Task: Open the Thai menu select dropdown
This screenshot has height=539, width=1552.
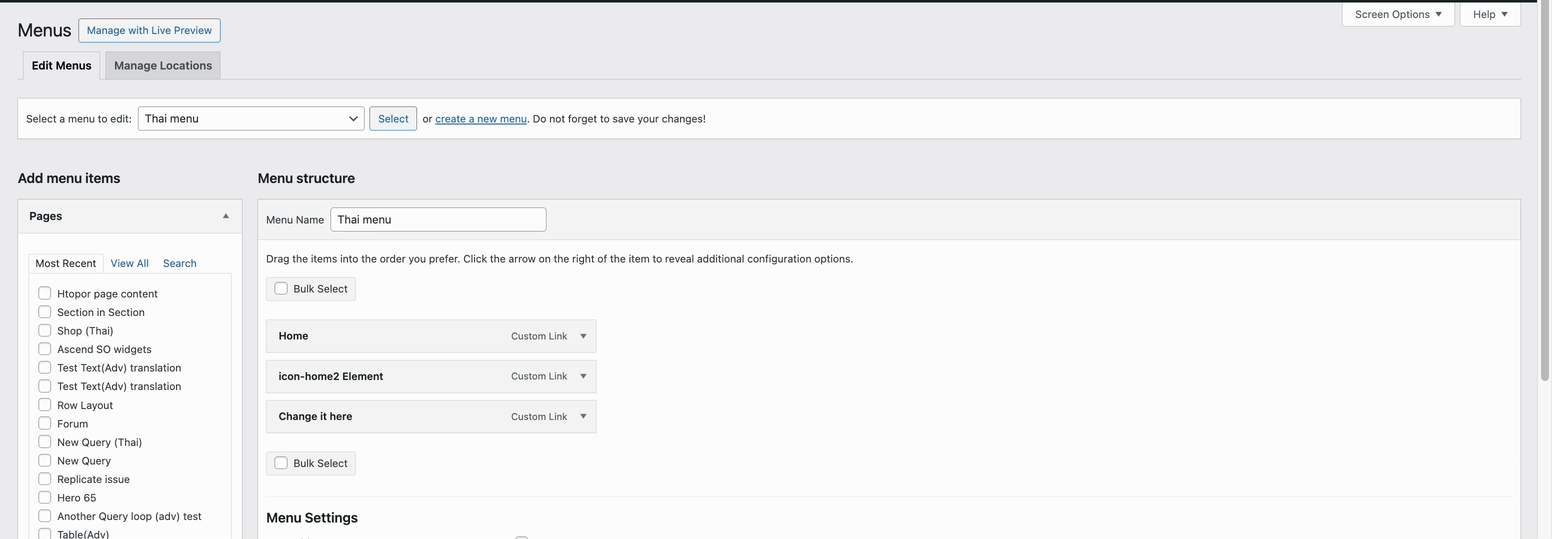Action: [x=250, y=119]
